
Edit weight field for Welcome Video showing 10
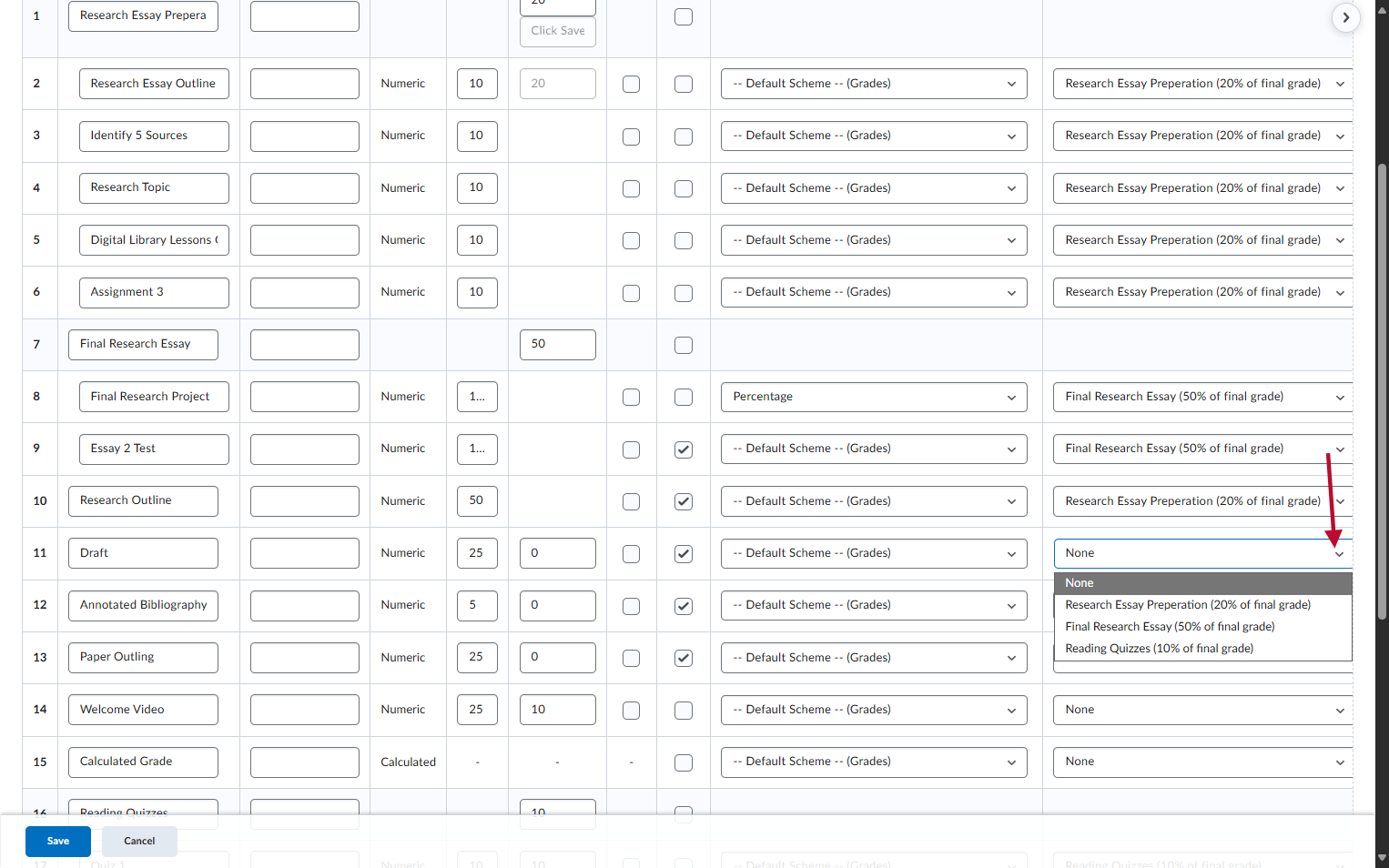558,710
